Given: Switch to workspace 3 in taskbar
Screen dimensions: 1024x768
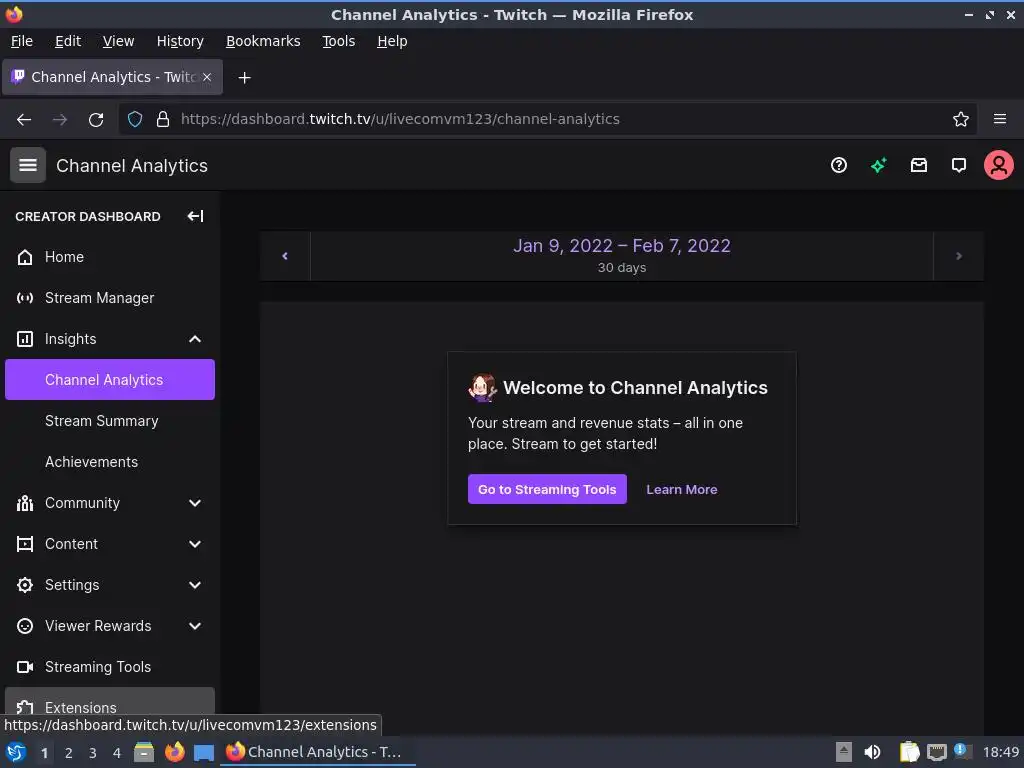Looking at the screenshot, I should 93,753.
